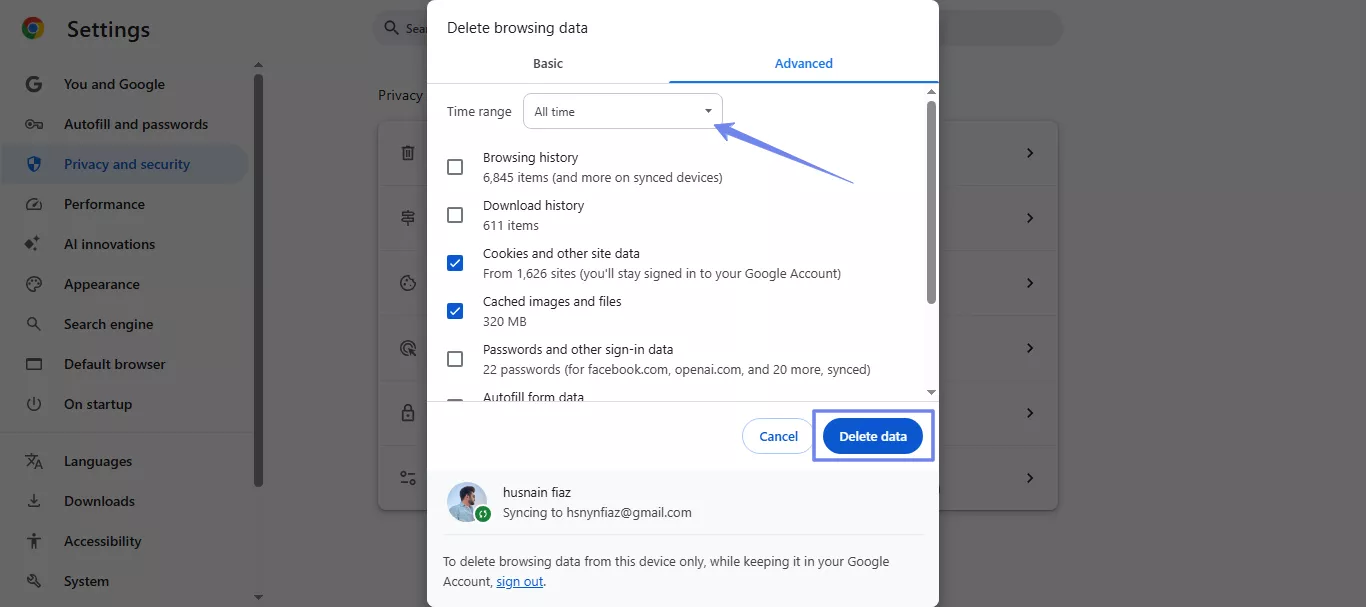Select the Advanced tab

click(803, 63)
